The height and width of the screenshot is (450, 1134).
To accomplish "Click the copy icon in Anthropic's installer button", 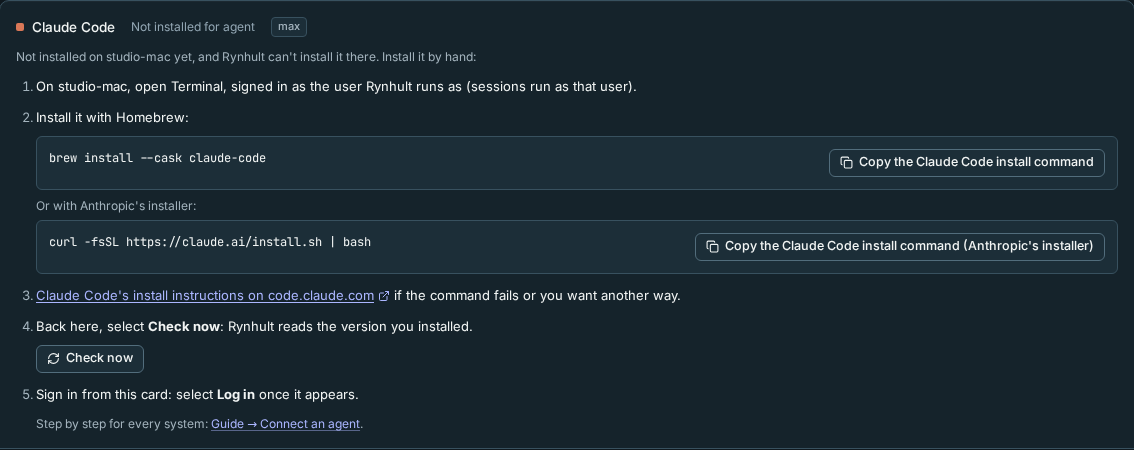I will click(x=712, y=246).
